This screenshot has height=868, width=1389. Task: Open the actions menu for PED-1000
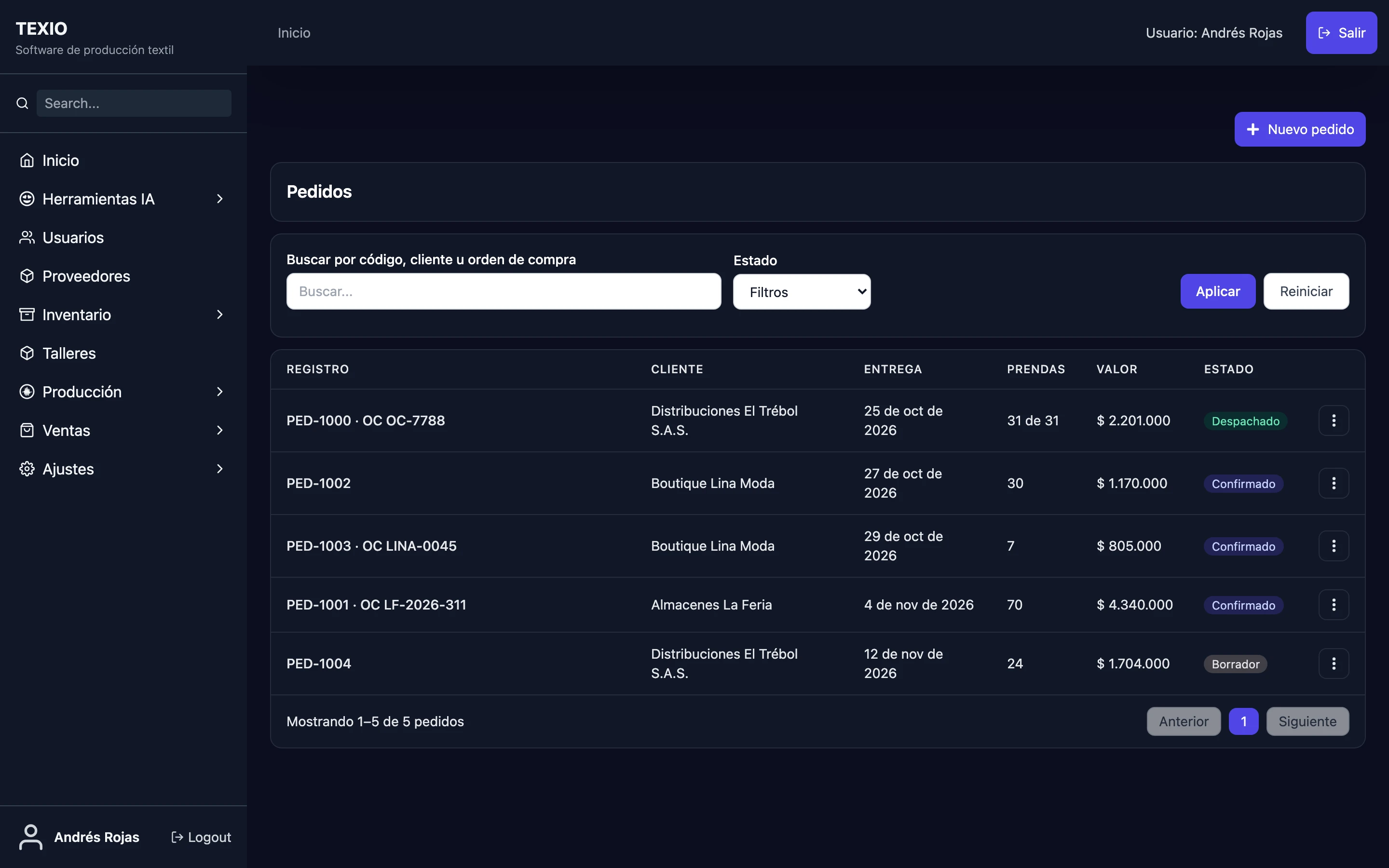pyautogui.click(x=1334, y=420)
